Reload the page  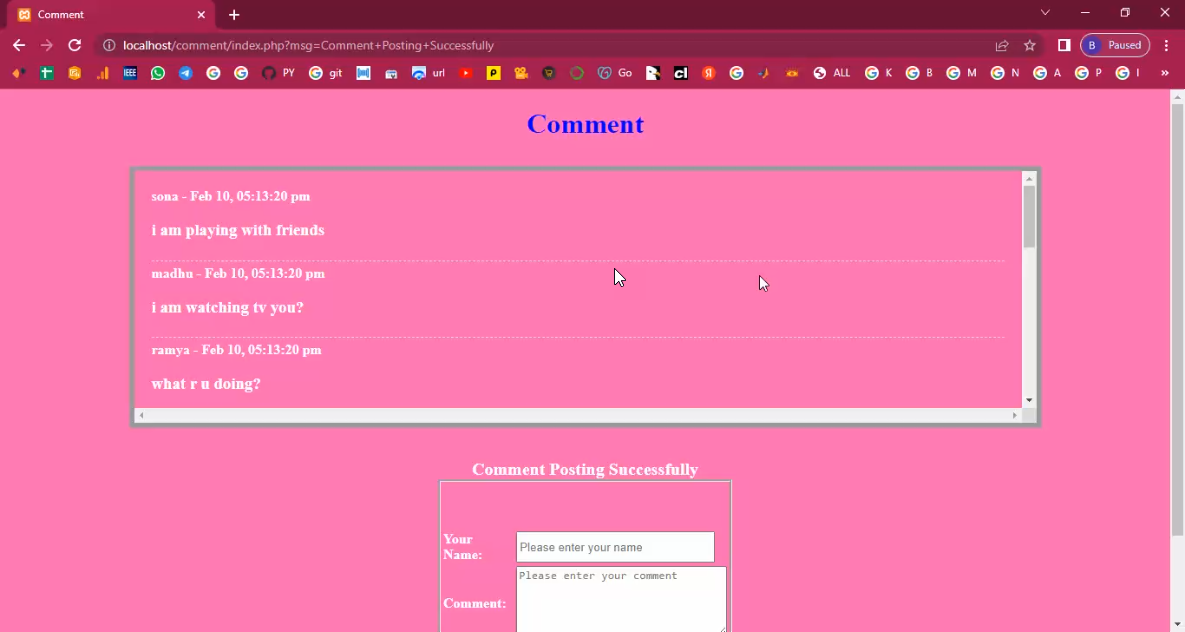click(x=74, y=45)
